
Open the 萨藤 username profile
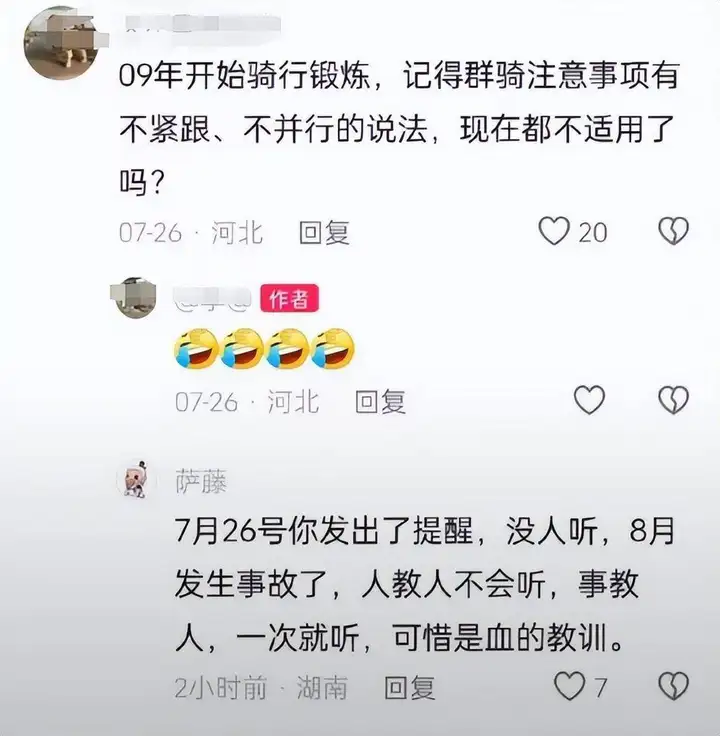click(201, 482)
